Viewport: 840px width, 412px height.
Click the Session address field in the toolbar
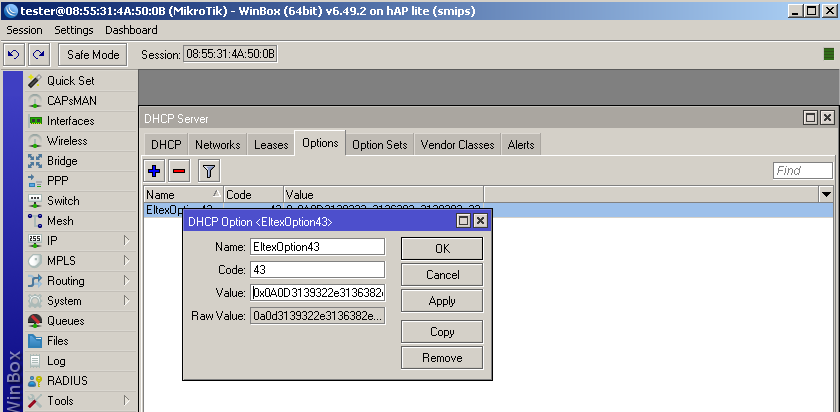[x=230, y=54]
